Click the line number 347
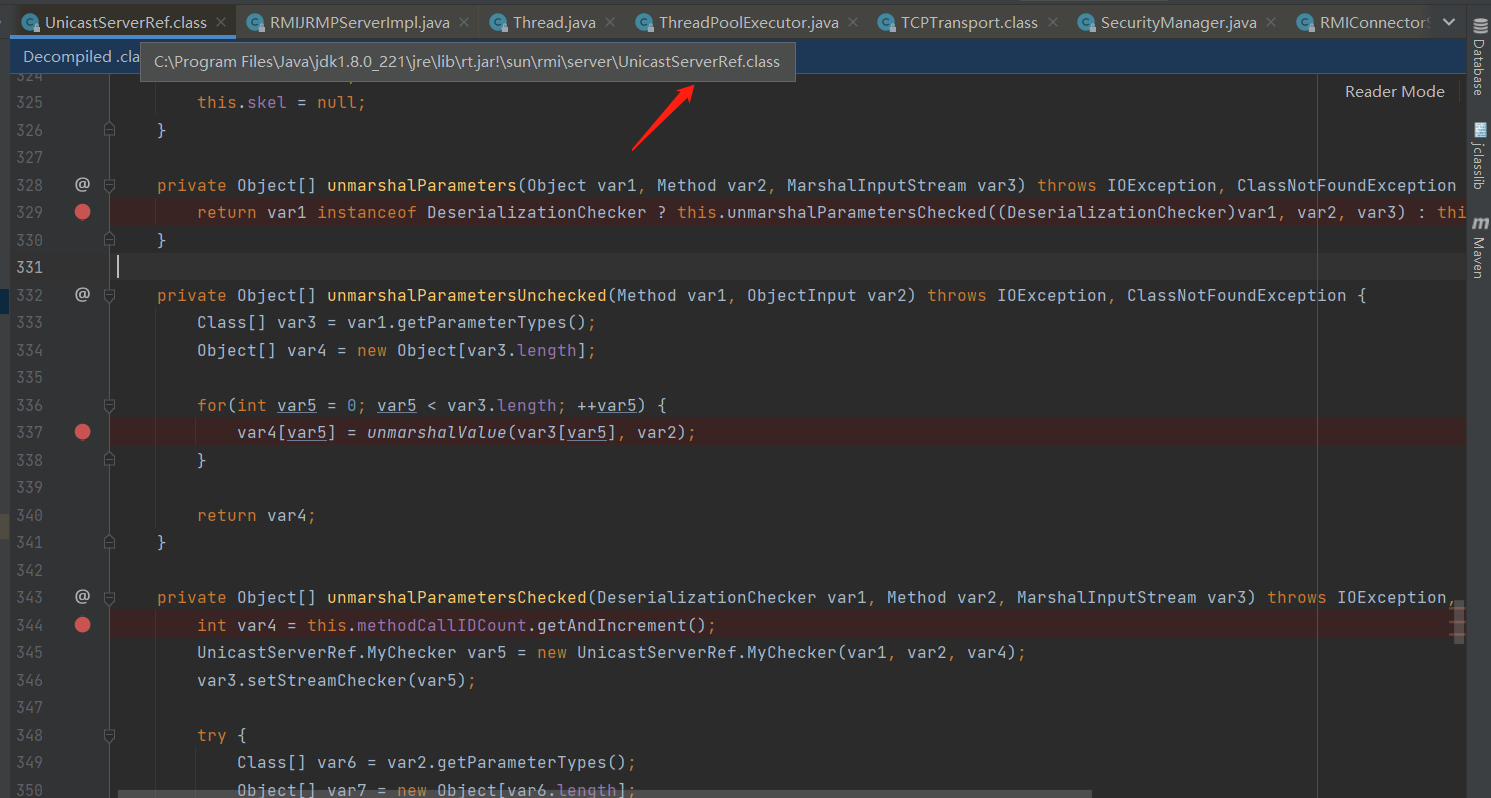Image resolution: width=1491 pixels, height=798 pixels. pos(30,707)
